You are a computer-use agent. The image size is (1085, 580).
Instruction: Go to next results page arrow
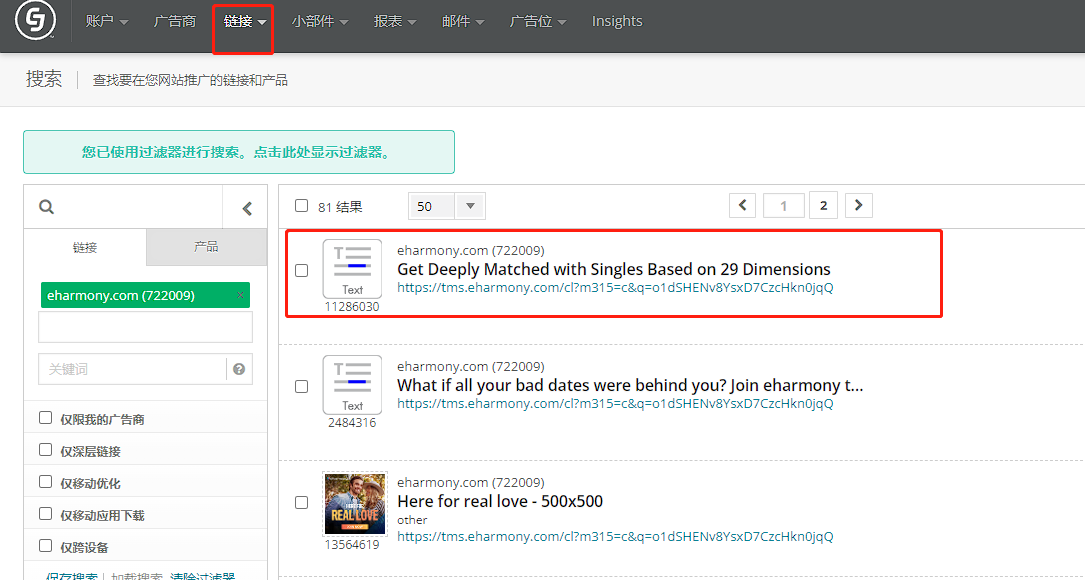[859, 206]
